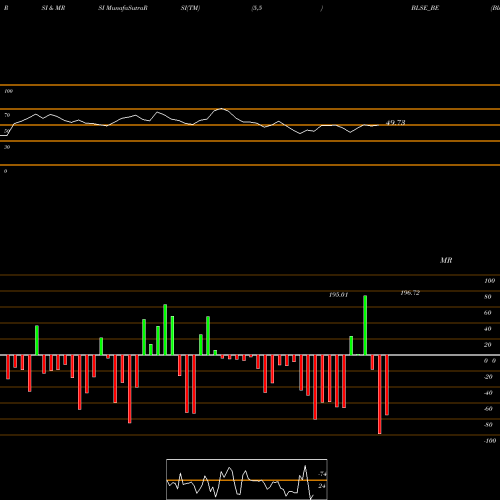This screenshot has height=500, width=500.
Task: Click the MR axis label 40
Action: (488, 329)
